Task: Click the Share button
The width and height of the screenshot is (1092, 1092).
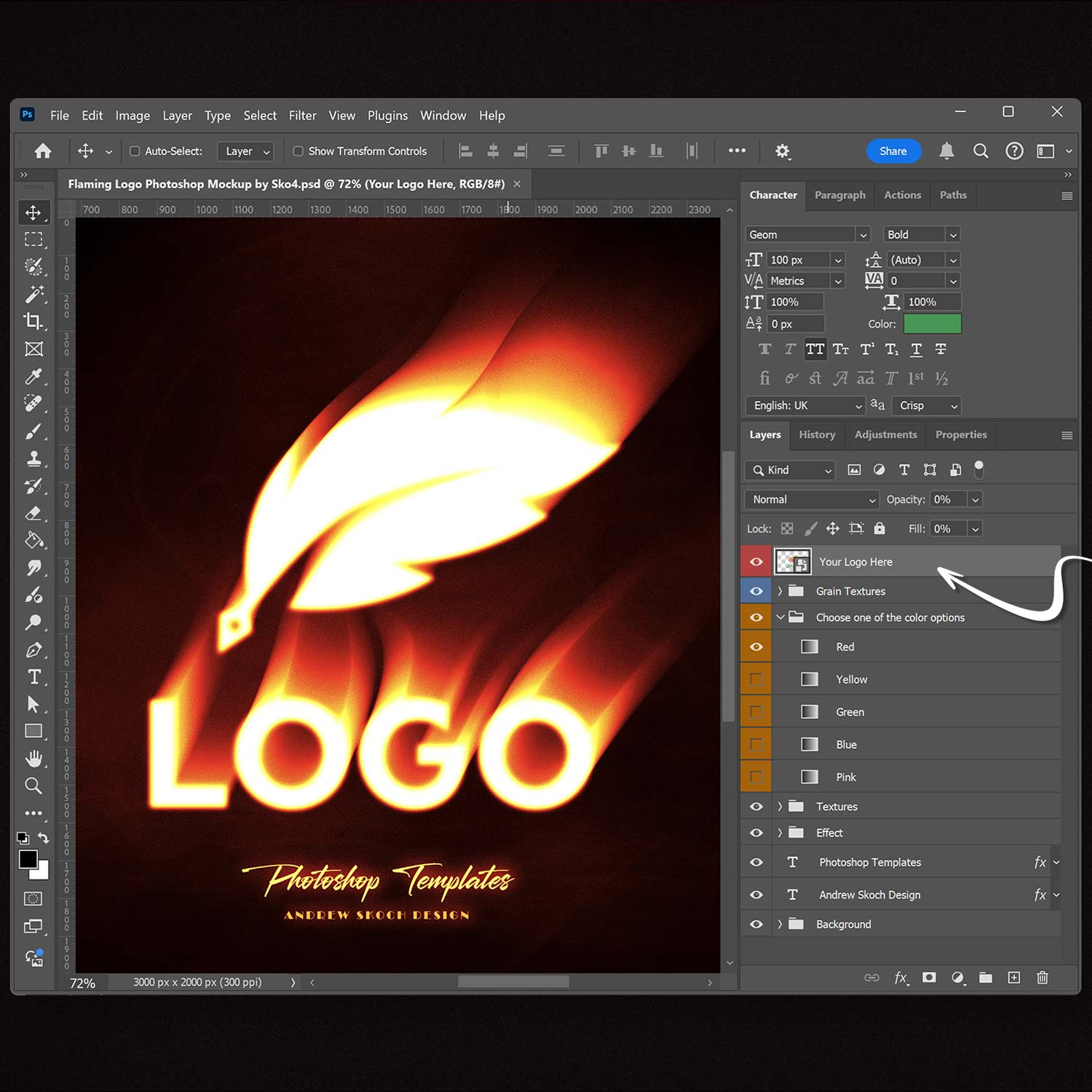Action: click(893, 151)
